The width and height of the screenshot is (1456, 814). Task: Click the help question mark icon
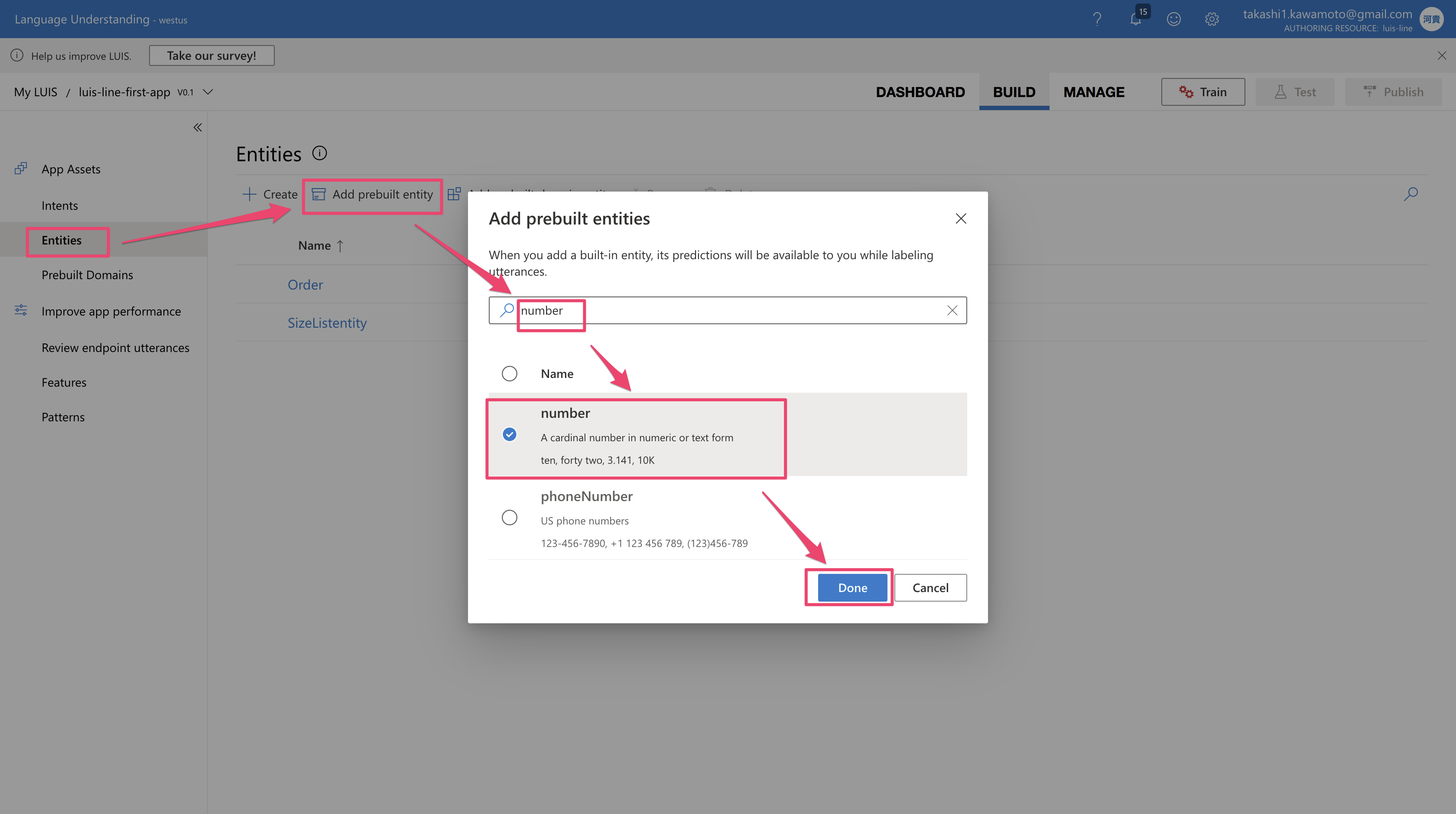[x=1096, y=19]
